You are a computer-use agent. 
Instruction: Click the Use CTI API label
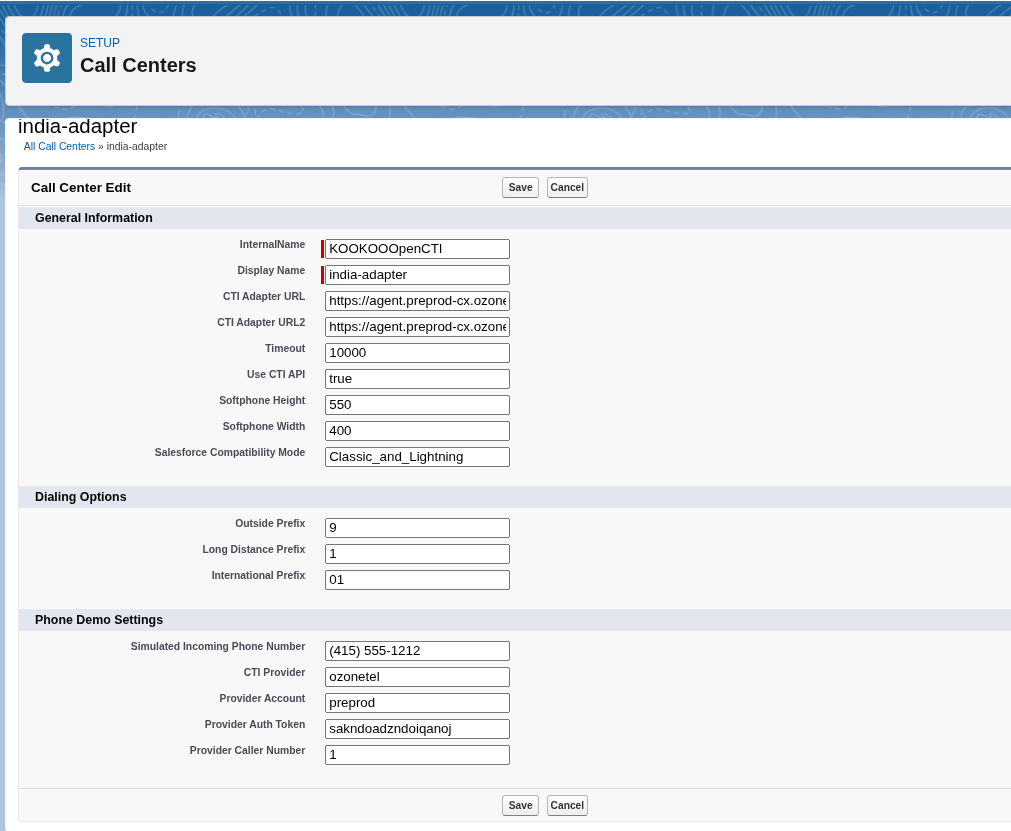276,375
